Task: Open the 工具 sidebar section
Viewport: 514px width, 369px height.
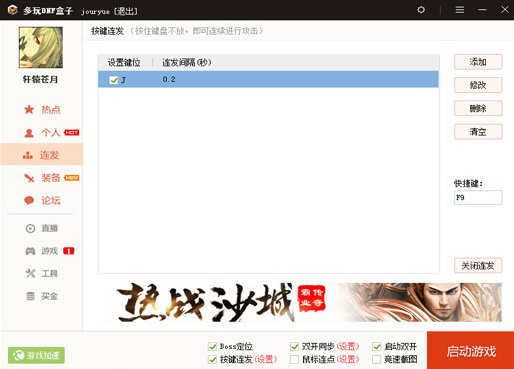Action: point(42,273)
